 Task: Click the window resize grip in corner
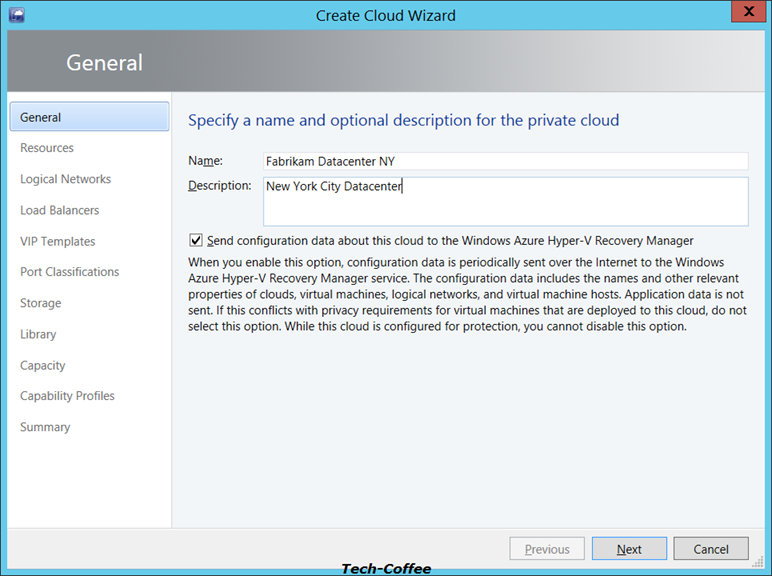[x=758, y=562]
